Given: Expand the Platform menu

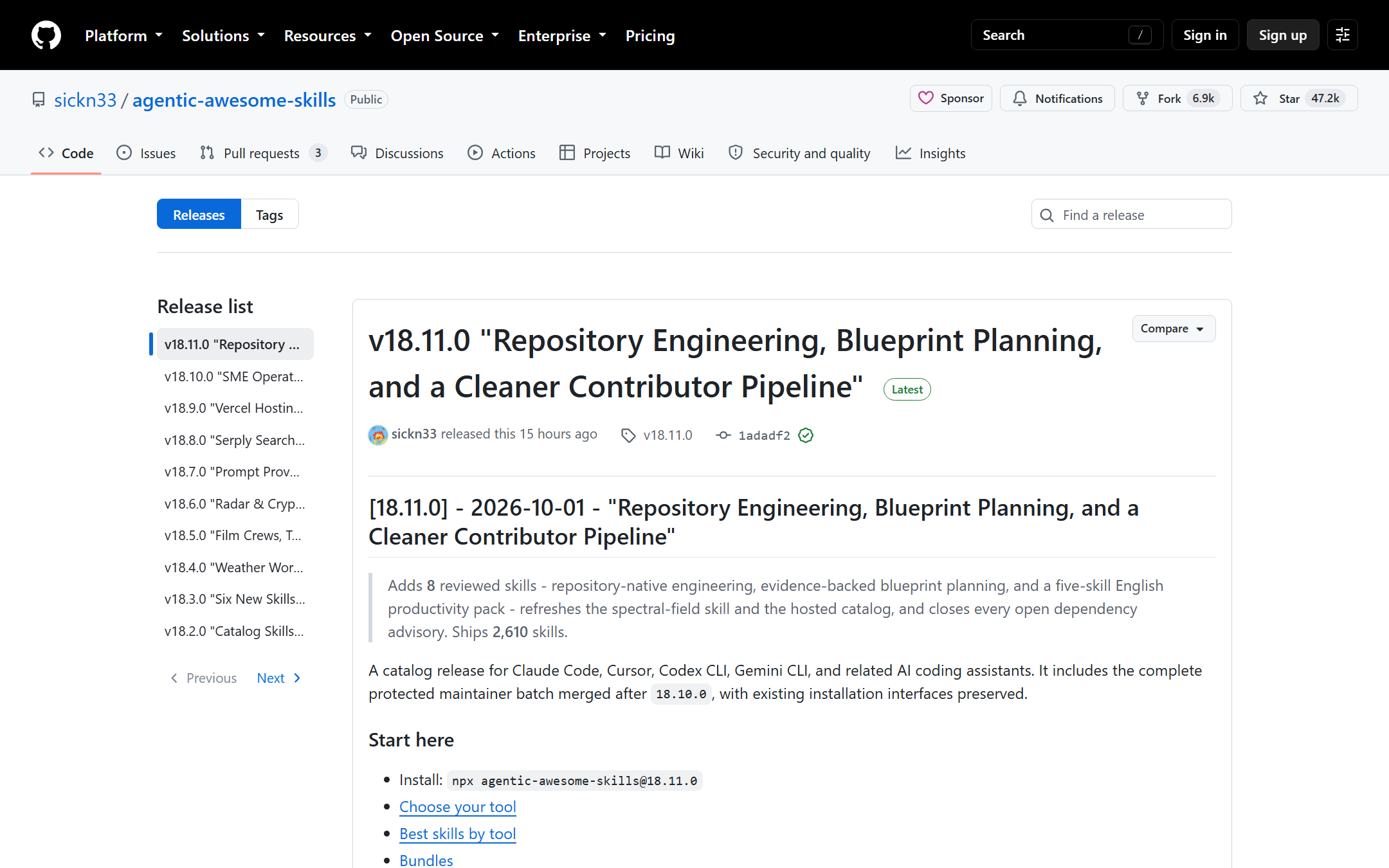Looking at the screenshot, I should pos(123,35).
